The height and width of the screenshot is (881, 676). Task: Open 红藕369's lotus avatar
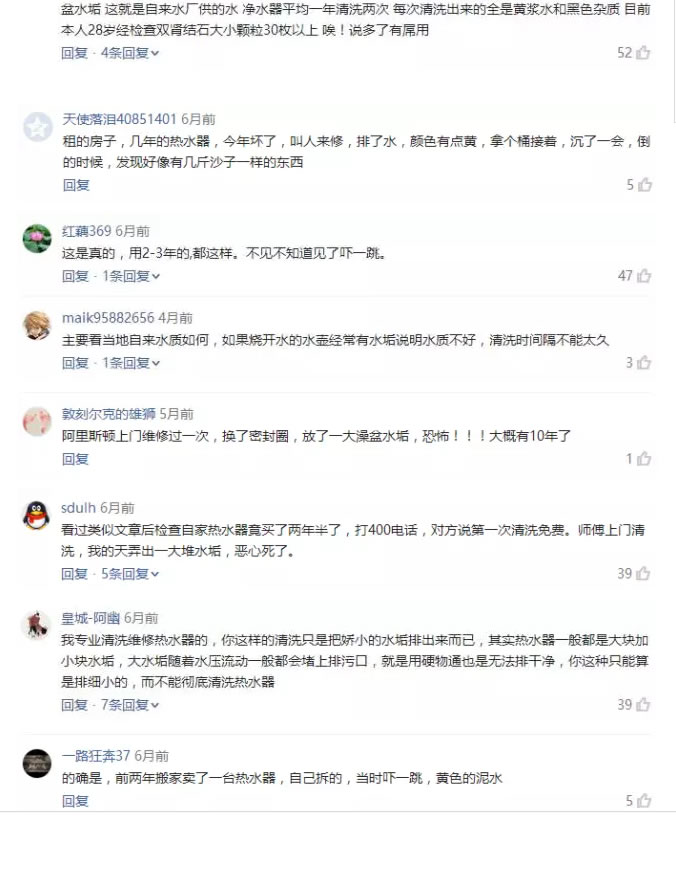pyautogui.click(x=37, y=238)
